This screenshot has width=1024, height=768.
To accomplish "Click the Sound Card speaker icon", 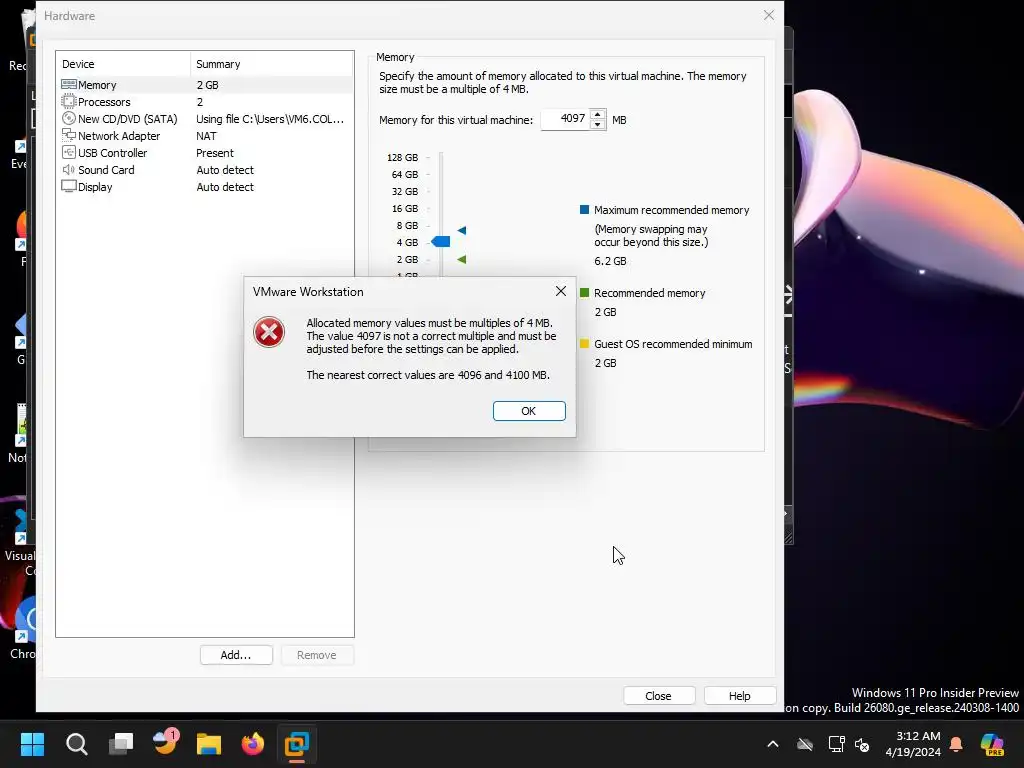I will click(69, 169).
